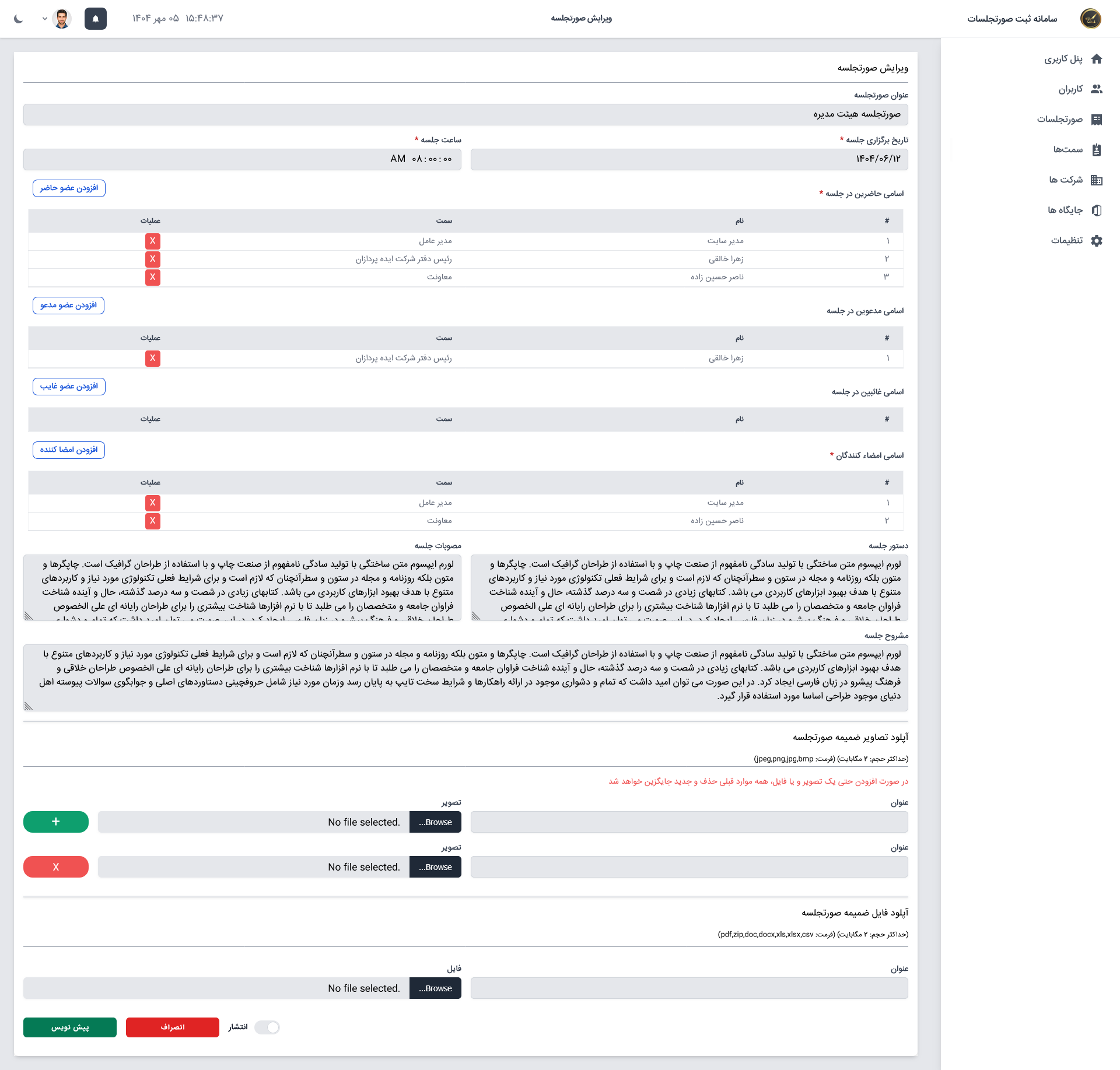This screenshot has height=1070, width=1120.
Task: Click the جایگاه ها icon in sidebar
Action: point(1097,211)
